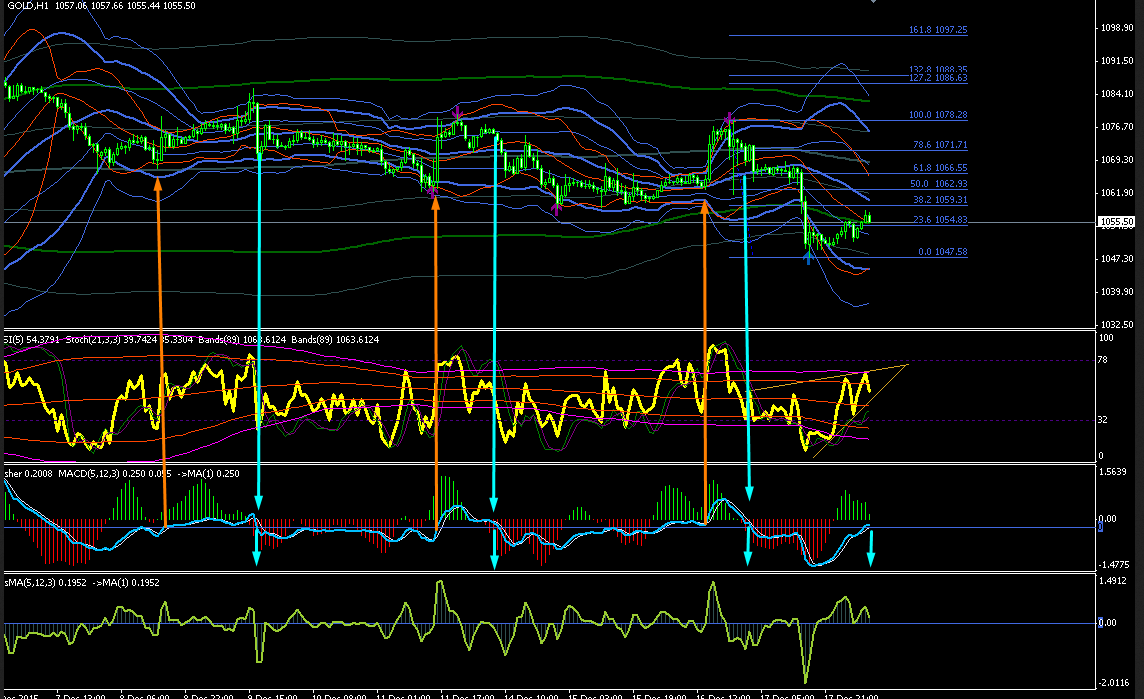Click the 78.6 1071.71 Fibonacci level label

(940, 145)
